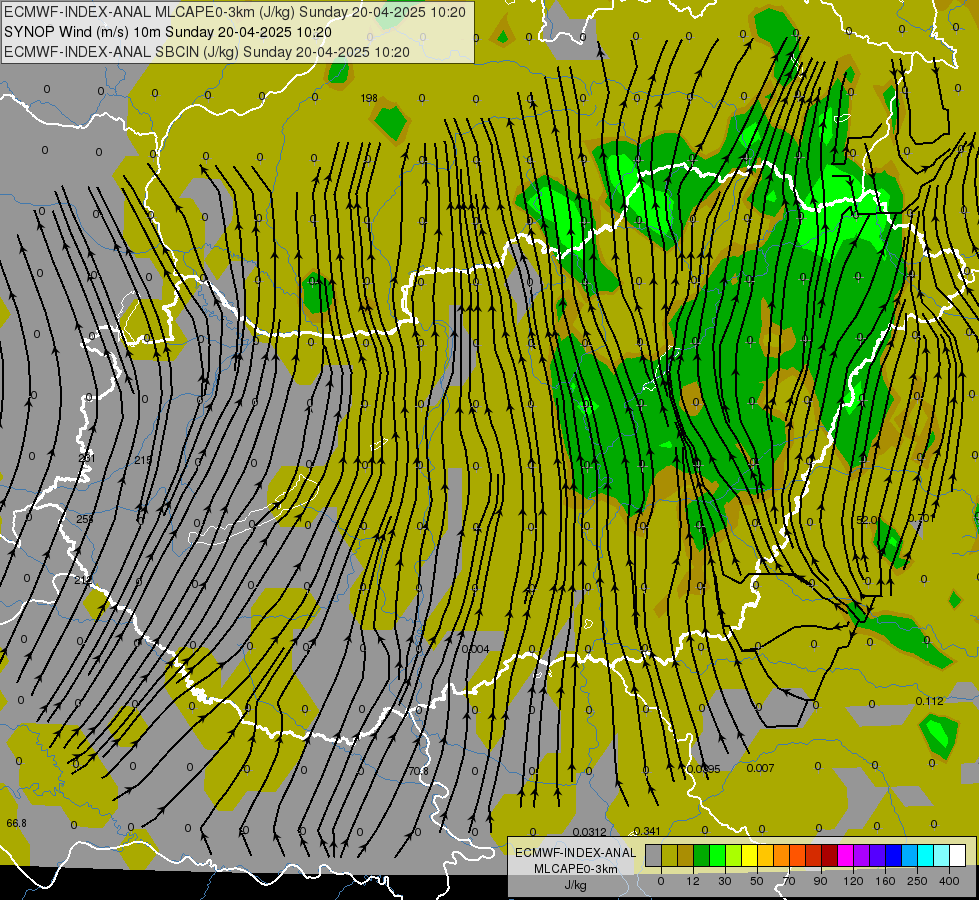Pick the cyan legend swatch before light cyan
This screenshot has width=979, height=900.
[925, 856]
